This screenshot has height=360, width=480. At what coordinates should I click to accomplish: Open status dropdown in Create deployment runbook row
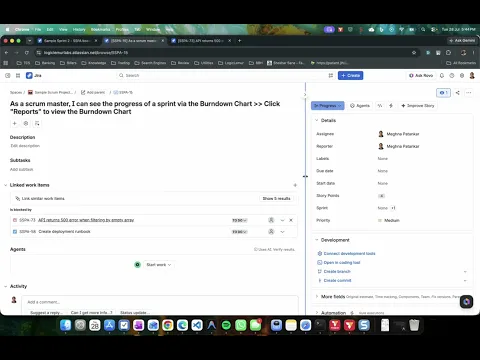240,232
